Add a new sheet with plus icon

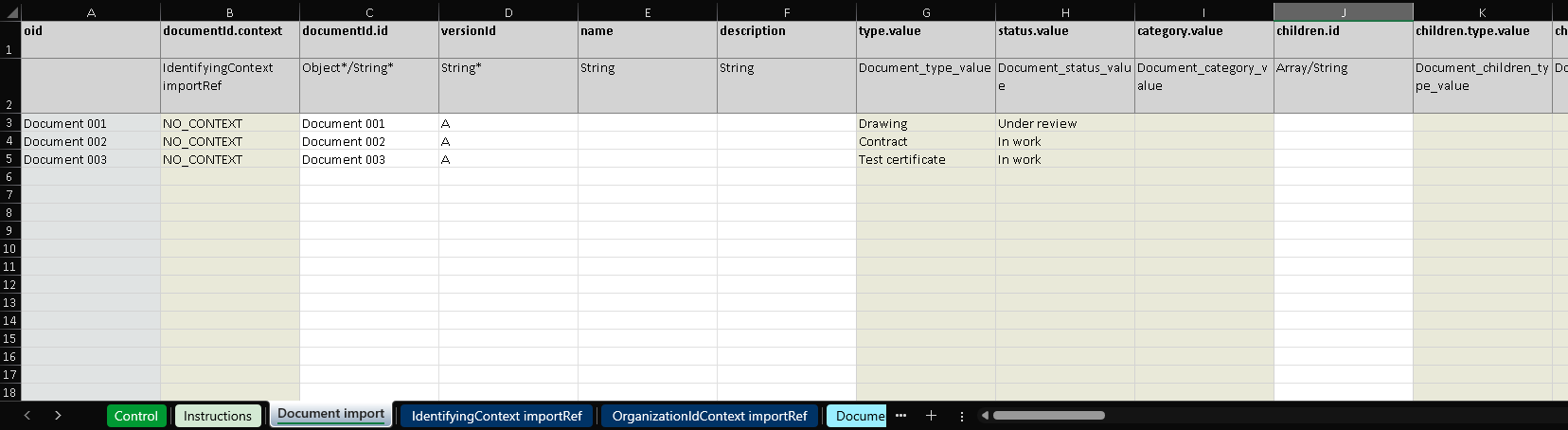click(x=931, y=416)
